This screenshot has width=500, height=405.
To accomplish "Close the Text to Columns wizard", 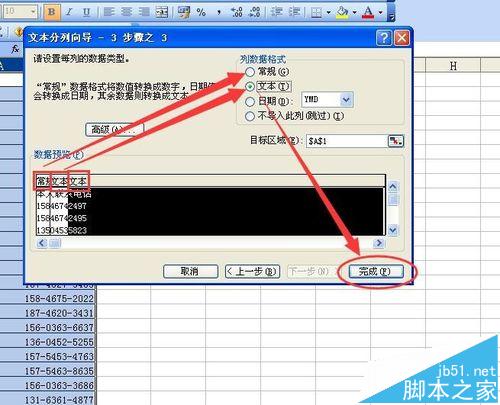I will (x=402, y=38).
